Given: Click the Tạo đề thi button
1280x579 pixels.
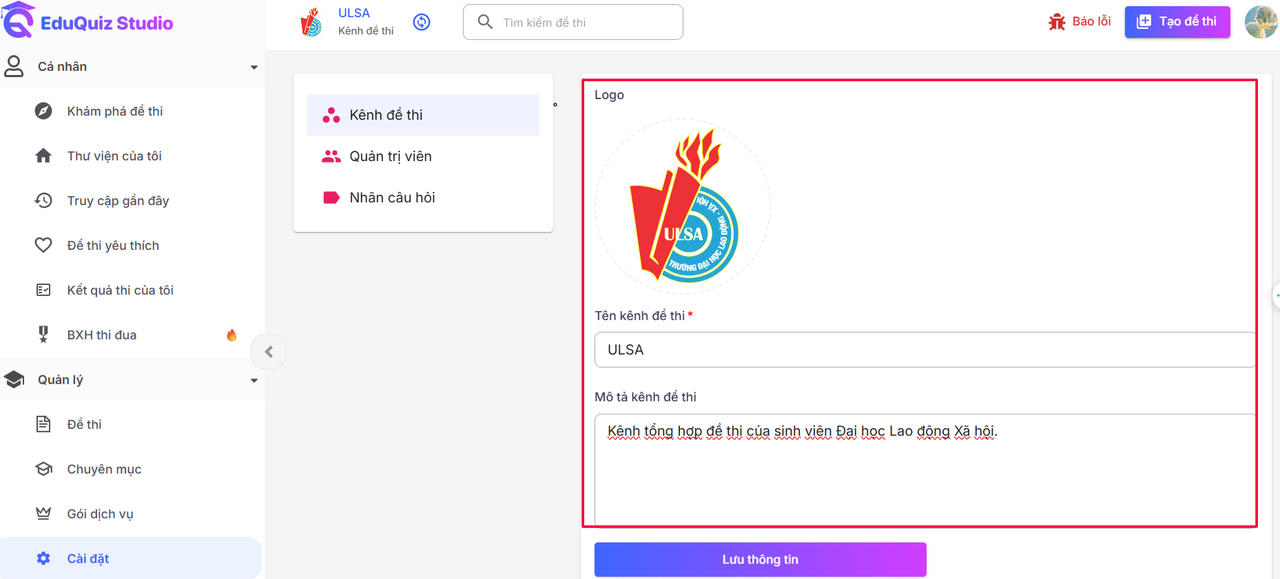Looking at the screenshot, I should [1177, 22].
